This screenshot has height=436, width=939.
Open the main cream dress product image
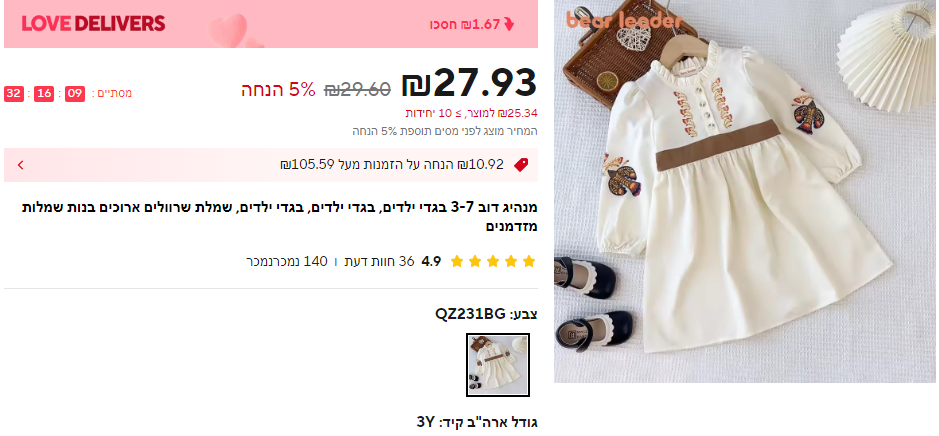coord(745,192)
